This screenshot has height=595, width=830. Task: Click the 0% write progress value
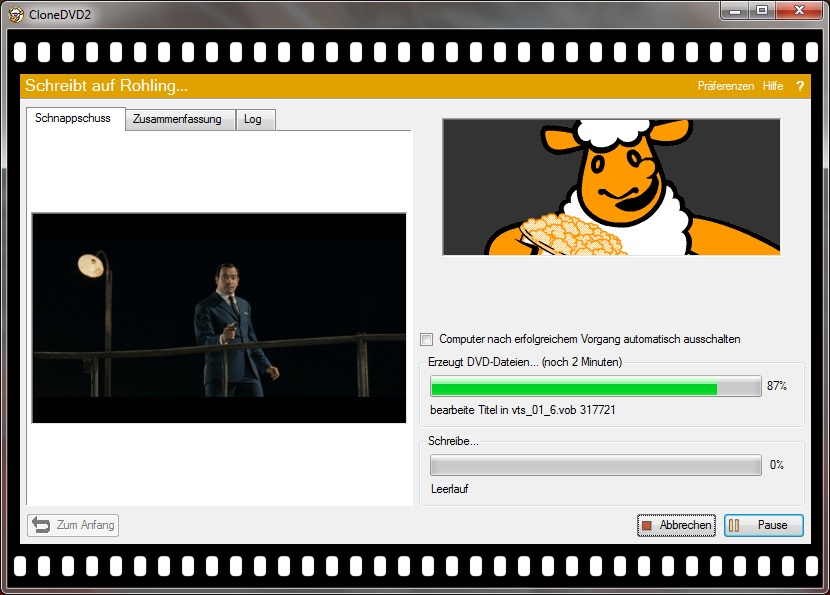(x=777, y=465)
